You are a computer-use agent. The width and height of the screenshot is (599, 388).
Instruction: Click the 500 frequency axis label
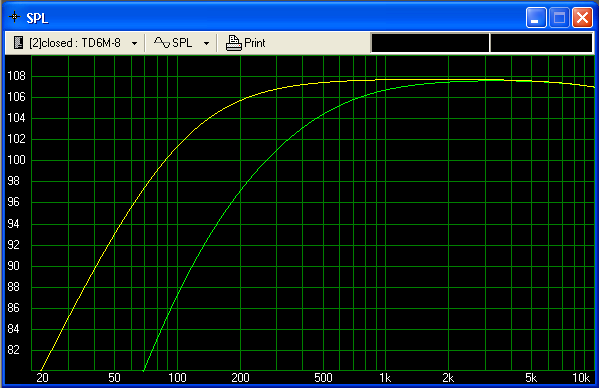click(x=323, y=378)
